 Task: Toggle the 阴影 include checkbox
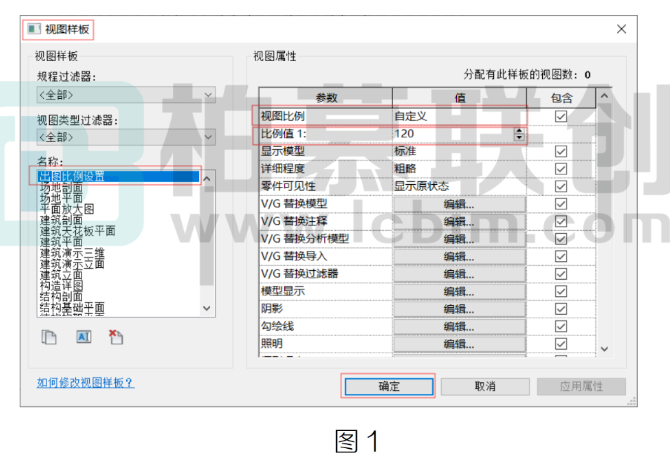tap(561, 309)
